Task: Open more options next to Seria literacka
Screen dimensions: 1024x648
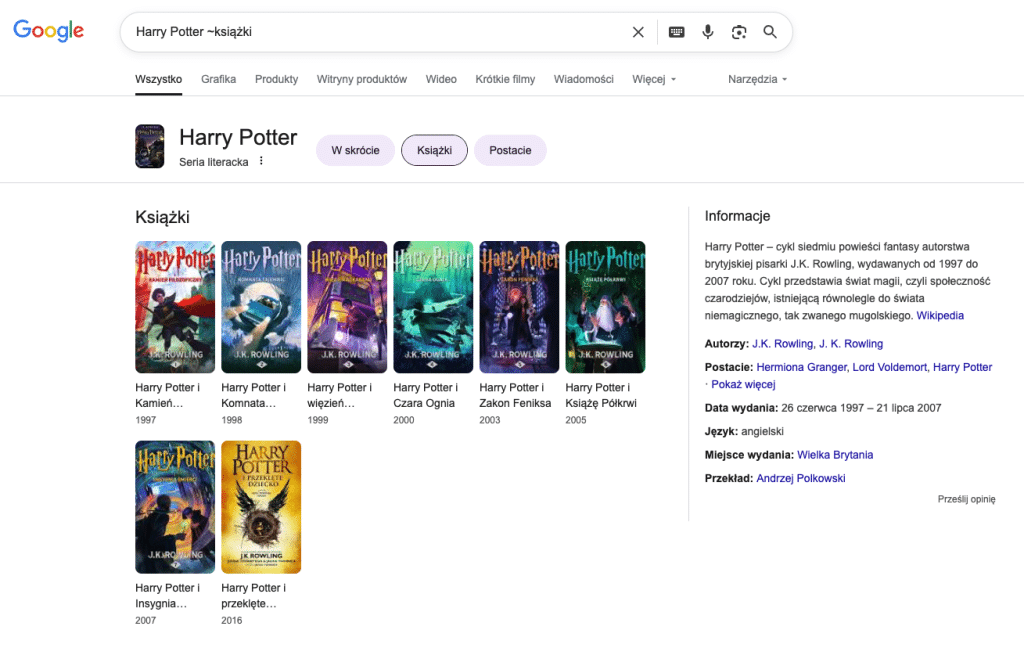Action: point(261,161)
